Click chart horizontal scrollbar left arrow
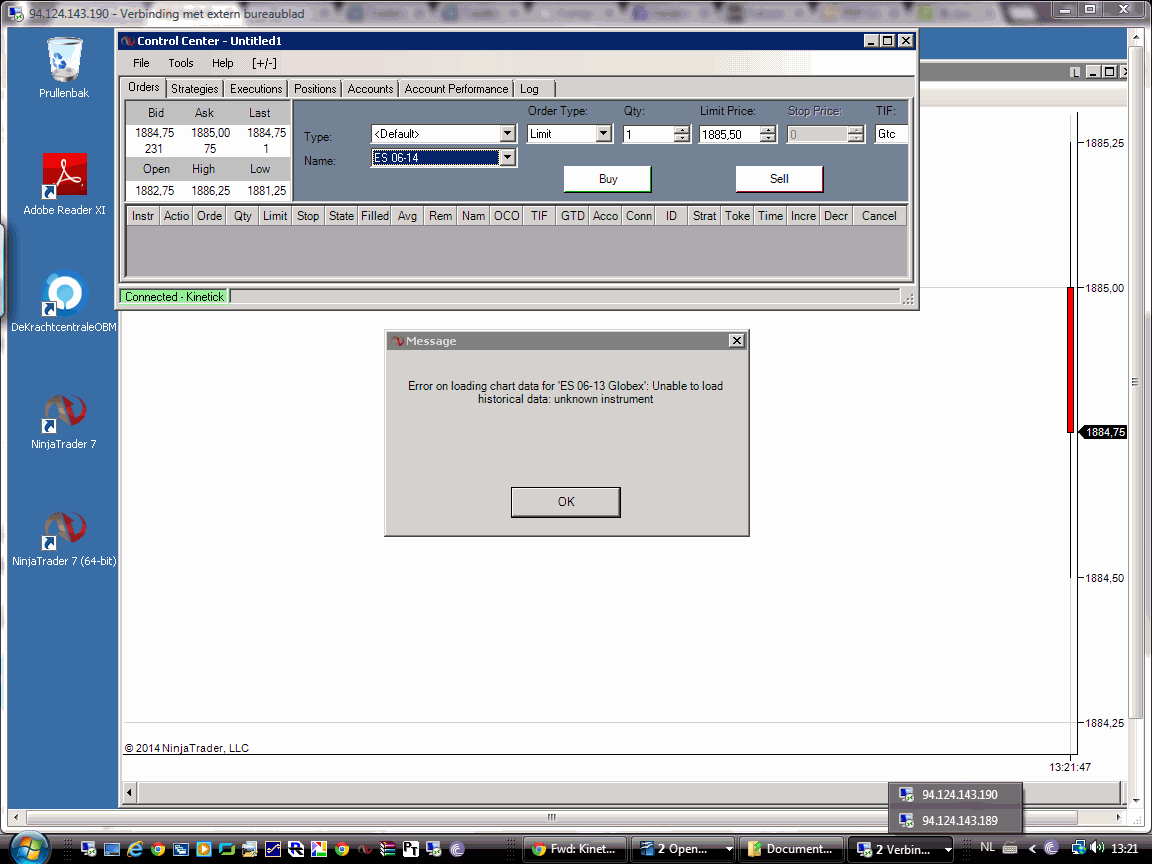Screen dimensions: 1152x864 click(129, 792)
